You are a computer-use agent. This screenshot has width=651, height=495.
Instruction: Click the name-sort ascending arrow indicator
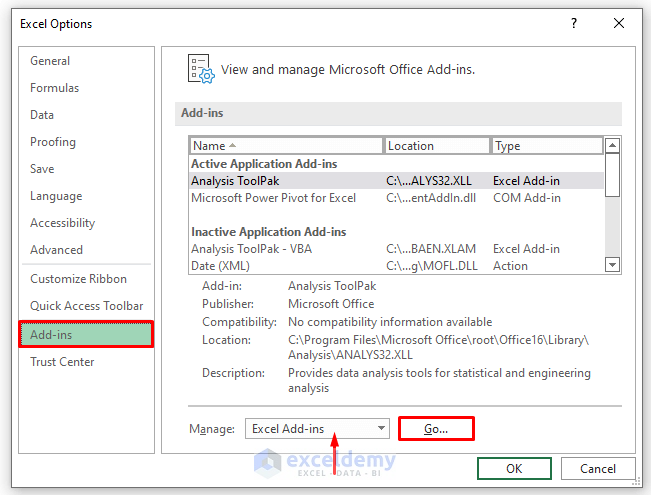tap(232, 145)
